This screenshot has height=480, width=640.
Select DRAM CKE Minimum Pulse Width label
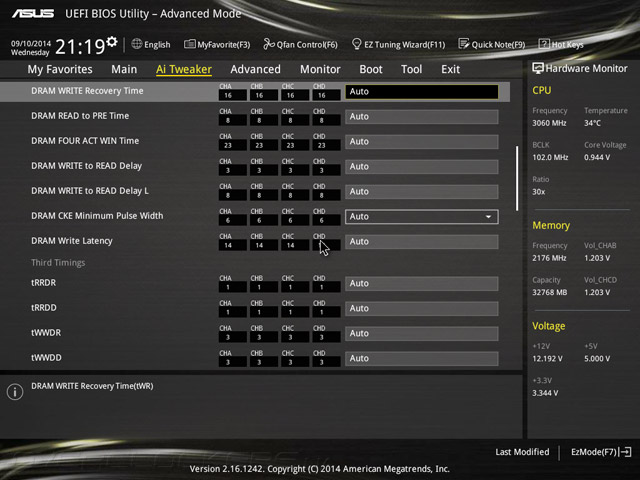tap(97, 216)
